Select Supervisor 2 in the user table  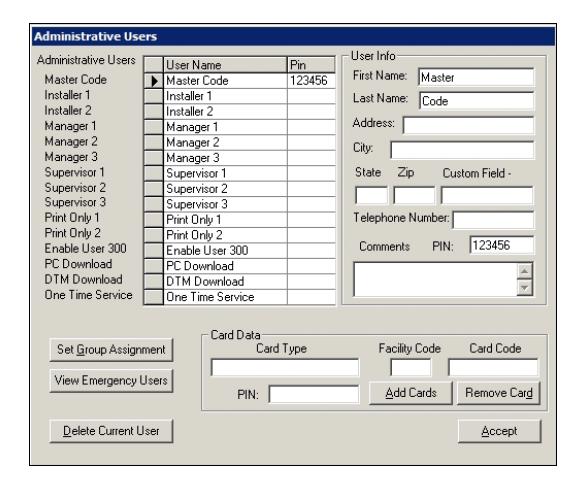coord(225,189)
